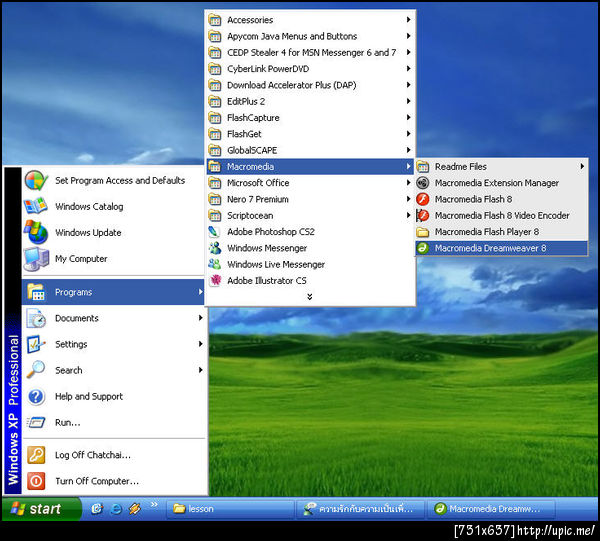The image size is (600, 541).
Task: Click the Windows Messenger icon
Action: pyautogui.click(x=214, y=248)
